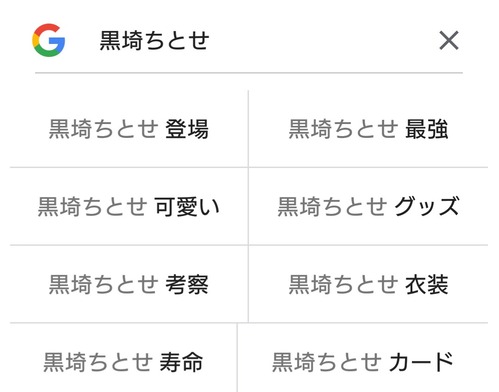
Task: Click the bold 登場 keyword
Action: pyautogui.click(x=187, y=129)
